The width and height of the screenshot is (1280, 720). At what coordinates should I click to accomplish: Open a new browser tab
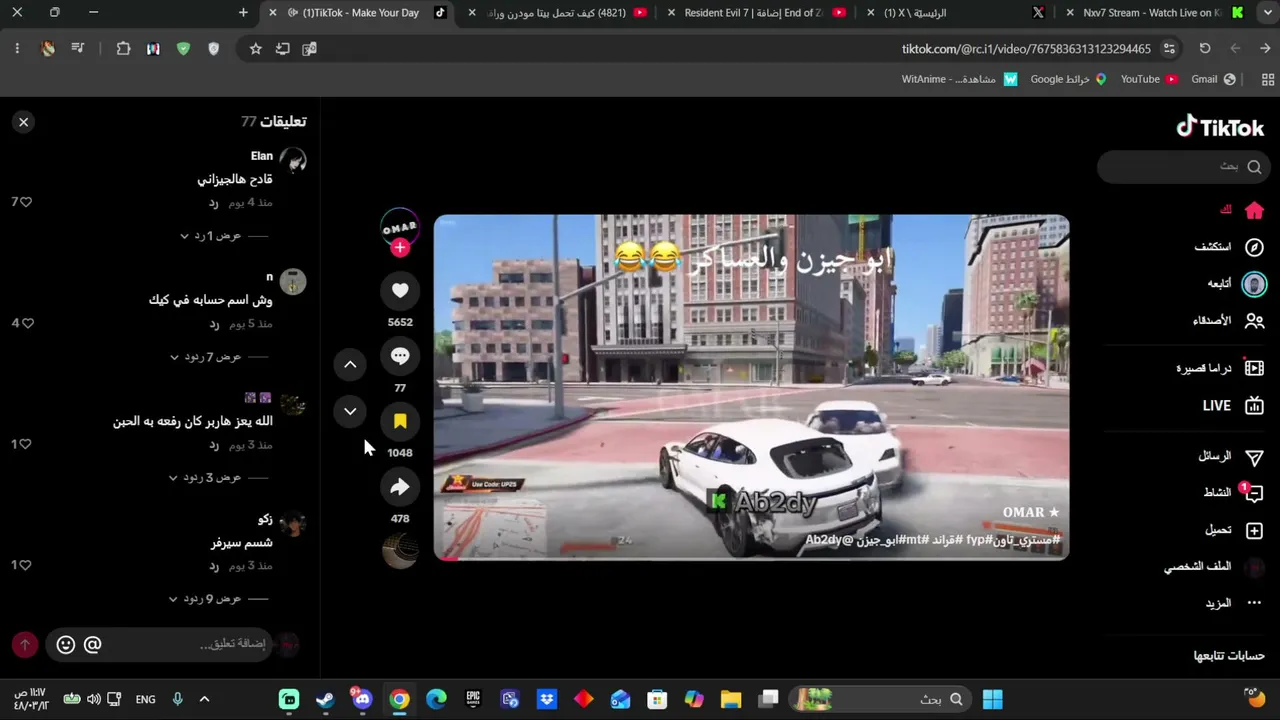(x=243, y=13)
